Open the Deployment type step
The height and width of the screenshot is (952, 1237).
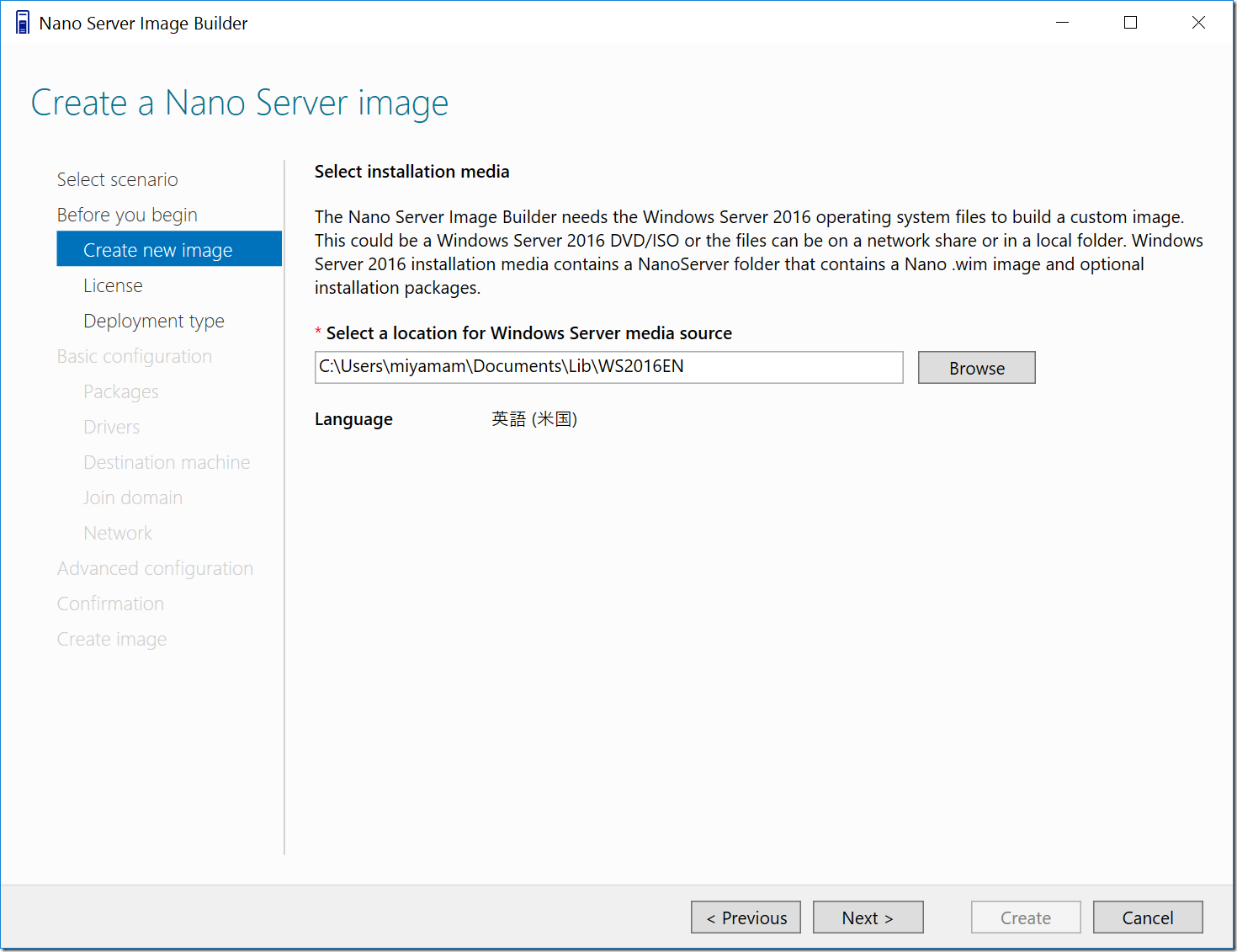click(154, 321)
